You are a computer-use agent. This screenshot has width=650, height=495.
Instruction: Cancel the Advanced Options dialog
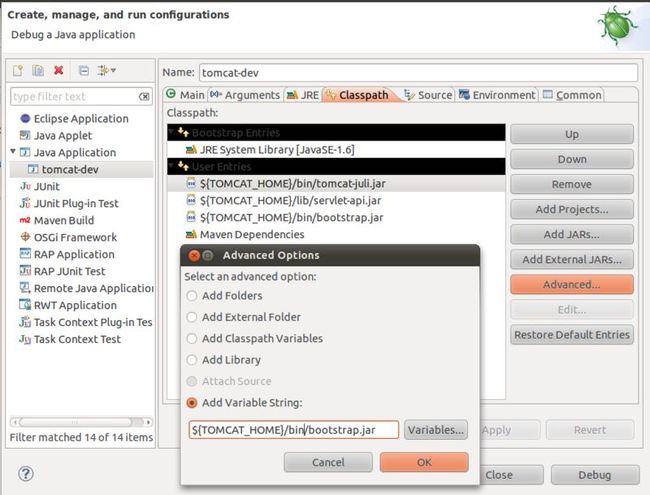(x=328, y=462)
